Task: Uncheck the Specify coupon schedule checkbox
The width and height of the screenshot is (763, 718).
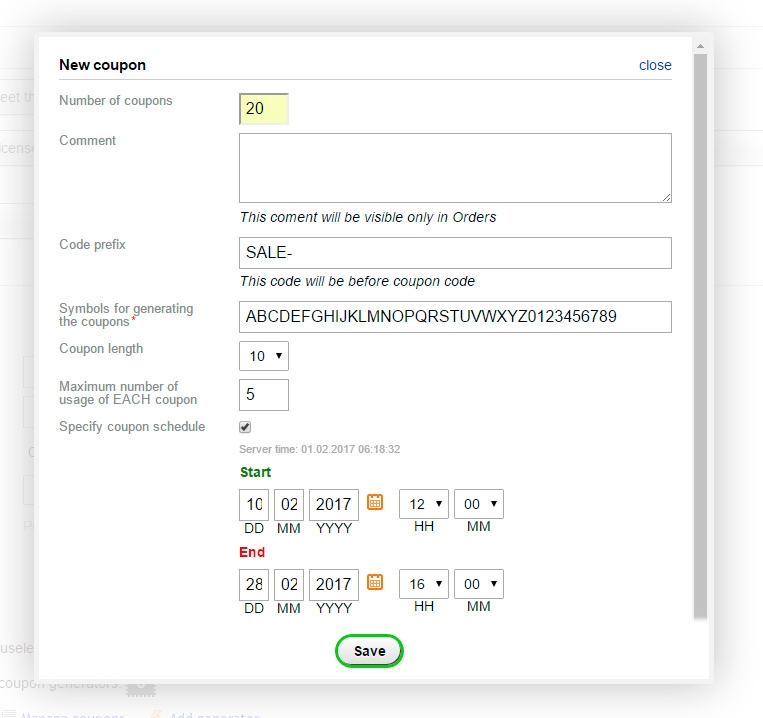Action: click(245, 427)
